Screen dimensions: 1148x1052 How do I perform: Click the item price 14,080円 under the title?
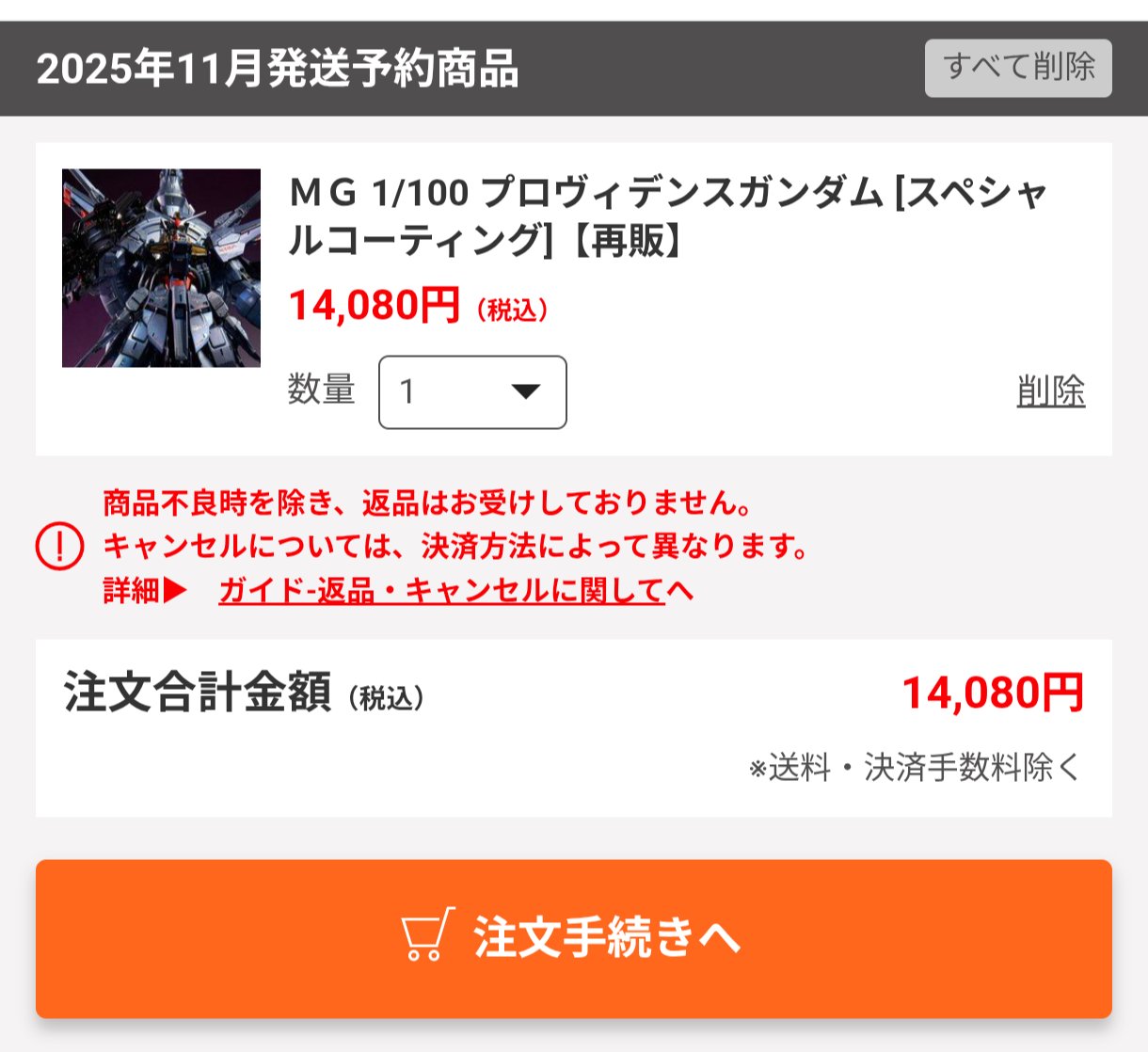pos(375,306)
